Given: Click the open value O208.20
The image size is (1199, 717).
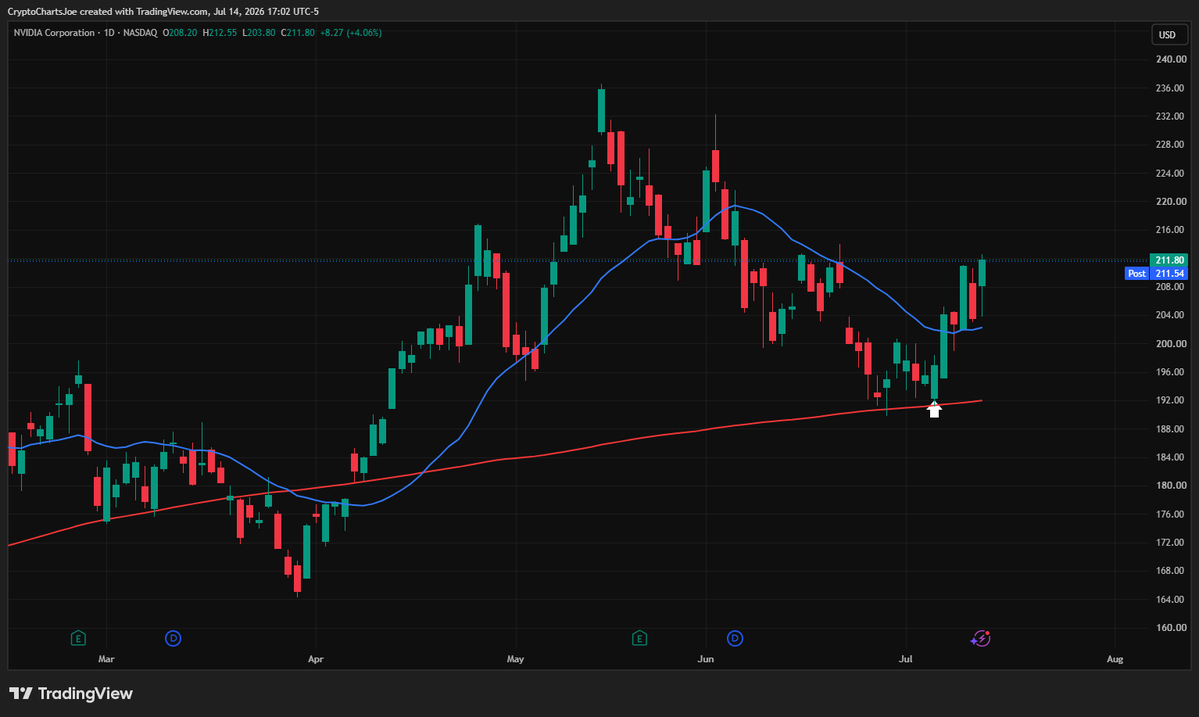Looking at the screenshot, I should coord(180,33).
